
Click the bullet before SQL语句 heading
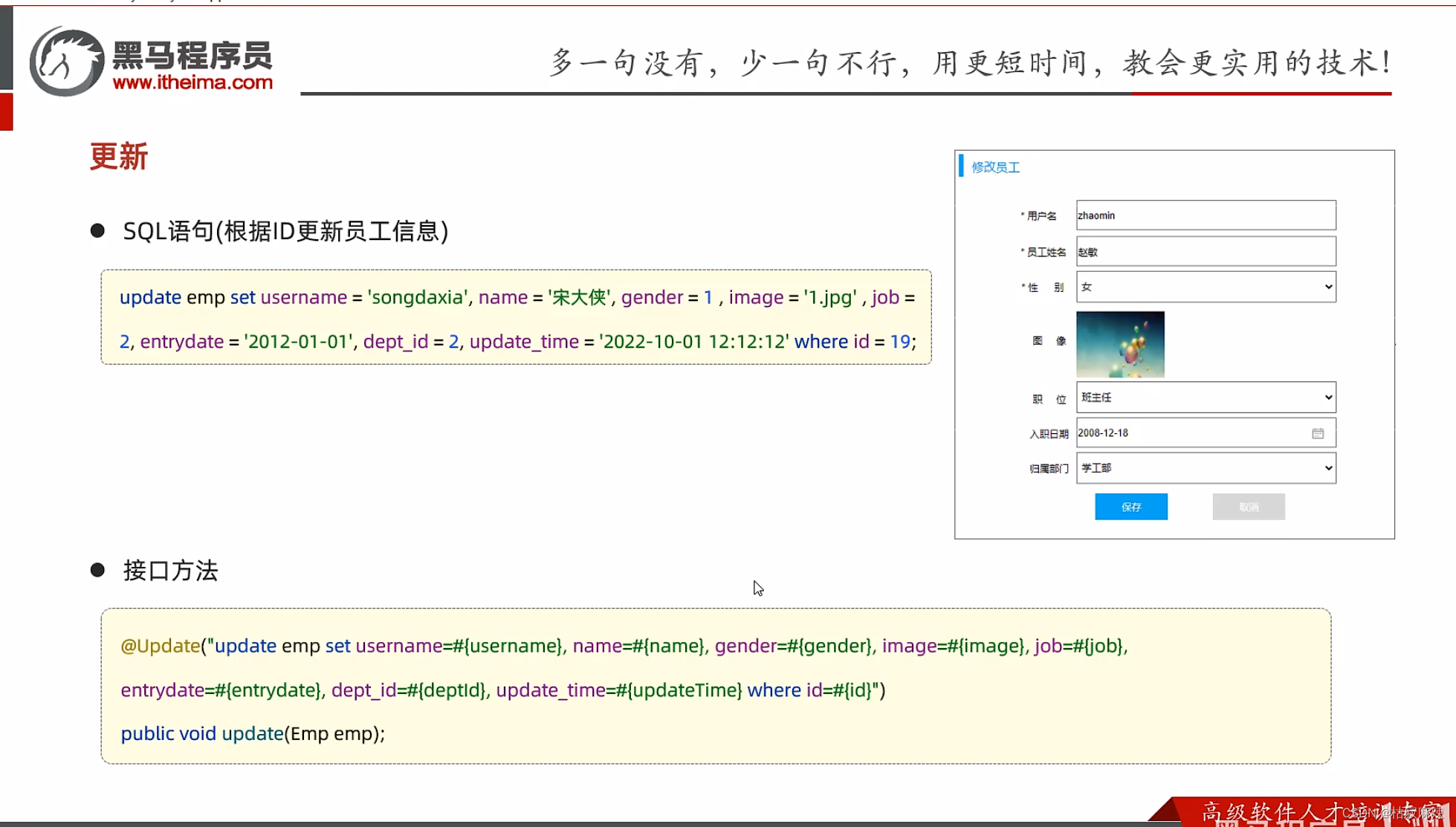click(x=97, y=231)
